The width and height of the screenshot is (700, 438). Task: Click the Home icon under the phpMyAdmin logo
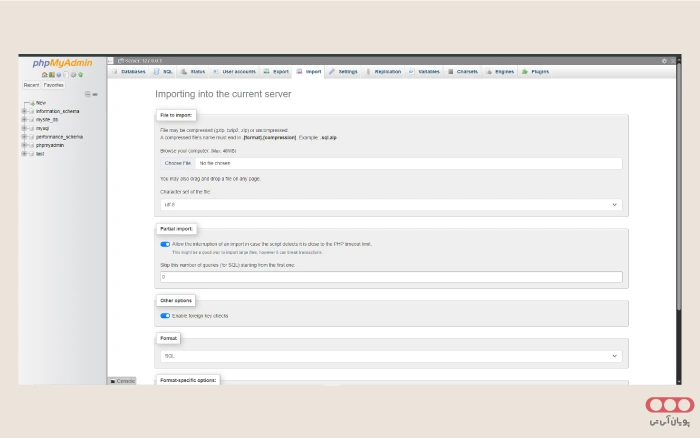[44, 75]
